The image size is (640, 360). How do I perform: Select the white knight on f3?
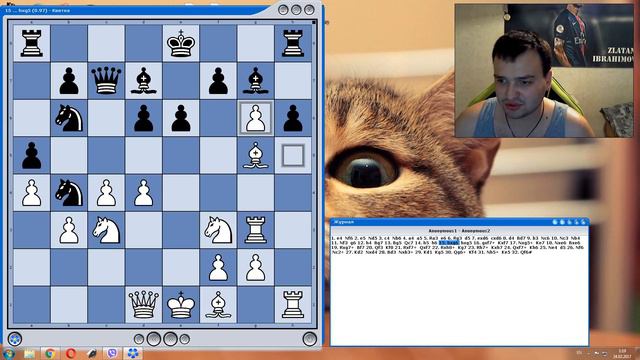tap(218, 230)
